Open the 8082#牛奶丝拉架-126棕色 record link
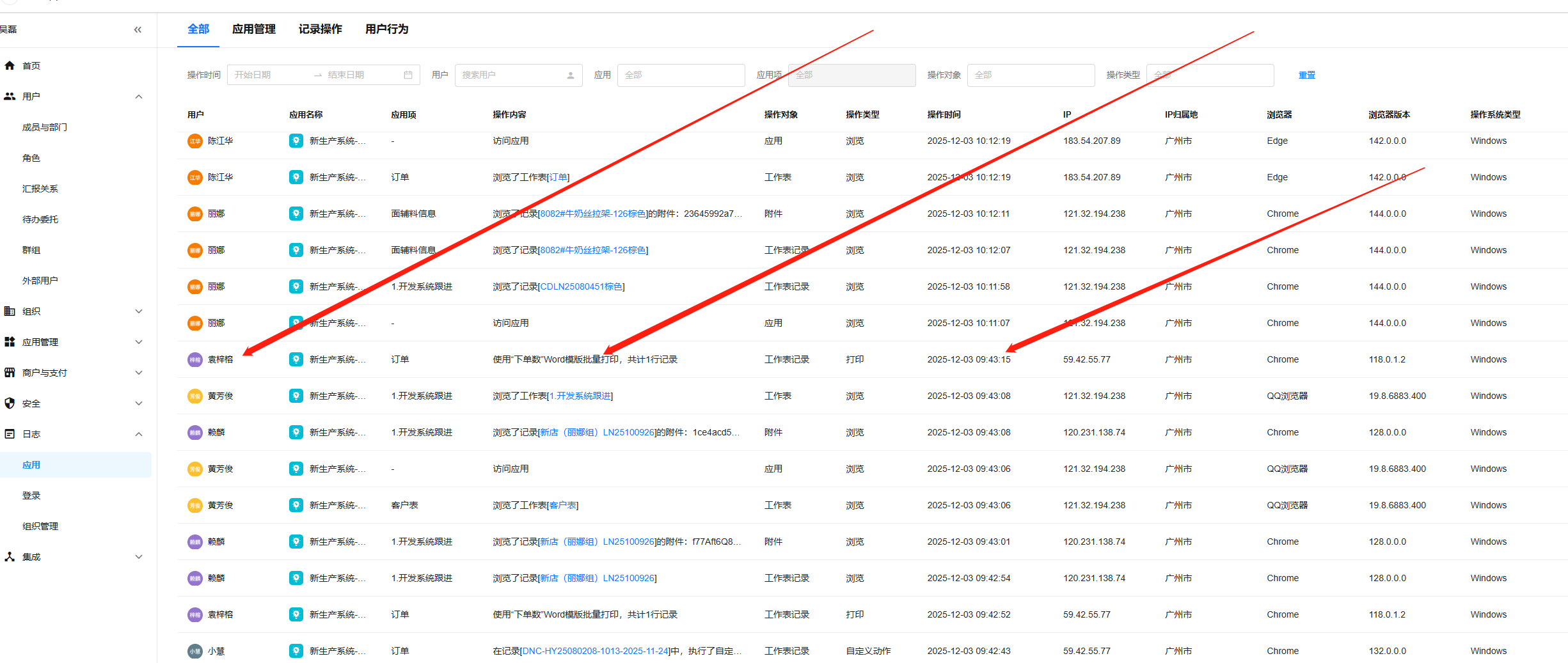1568x663 pixels. point(593,251)
